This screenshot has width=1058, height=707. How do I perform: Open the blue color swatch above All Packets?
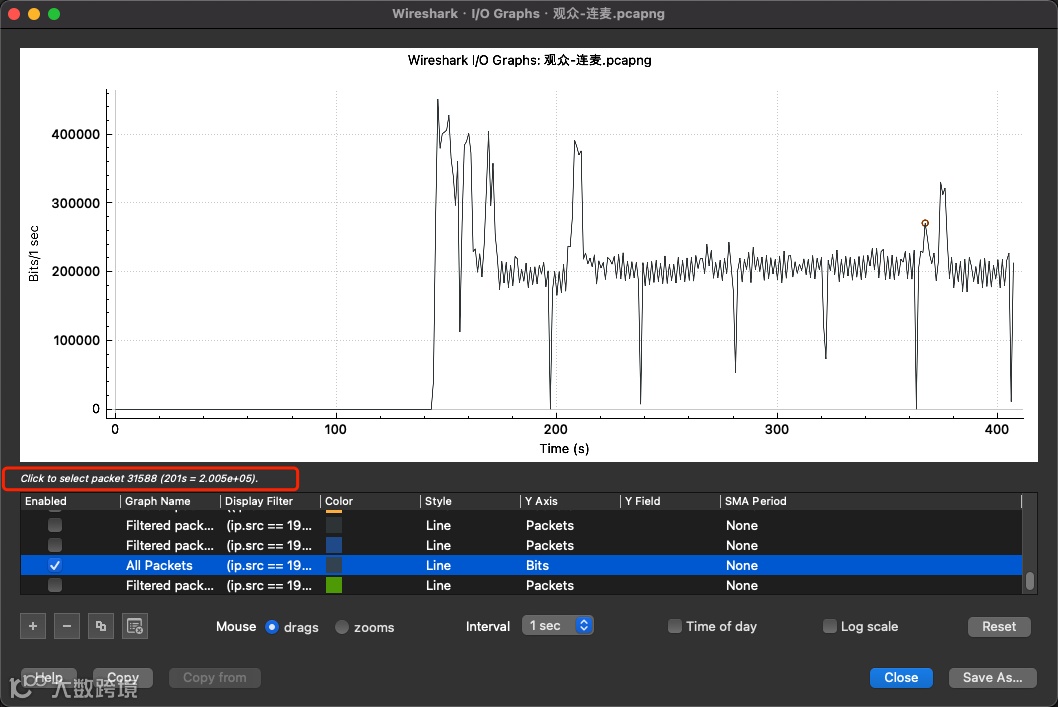333,545
